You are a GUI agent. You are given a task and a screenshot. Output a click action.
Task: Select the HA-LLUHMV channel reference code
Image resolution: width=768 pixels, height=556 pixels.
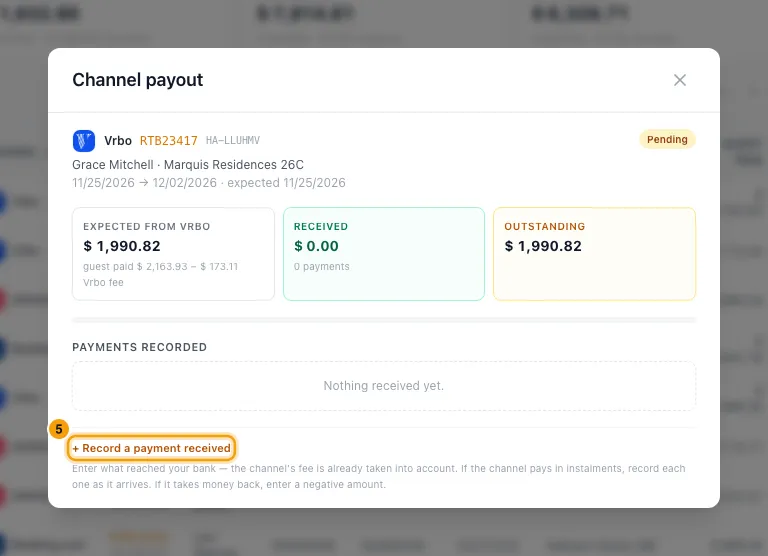pyautogui.click(x=233, y=141)
